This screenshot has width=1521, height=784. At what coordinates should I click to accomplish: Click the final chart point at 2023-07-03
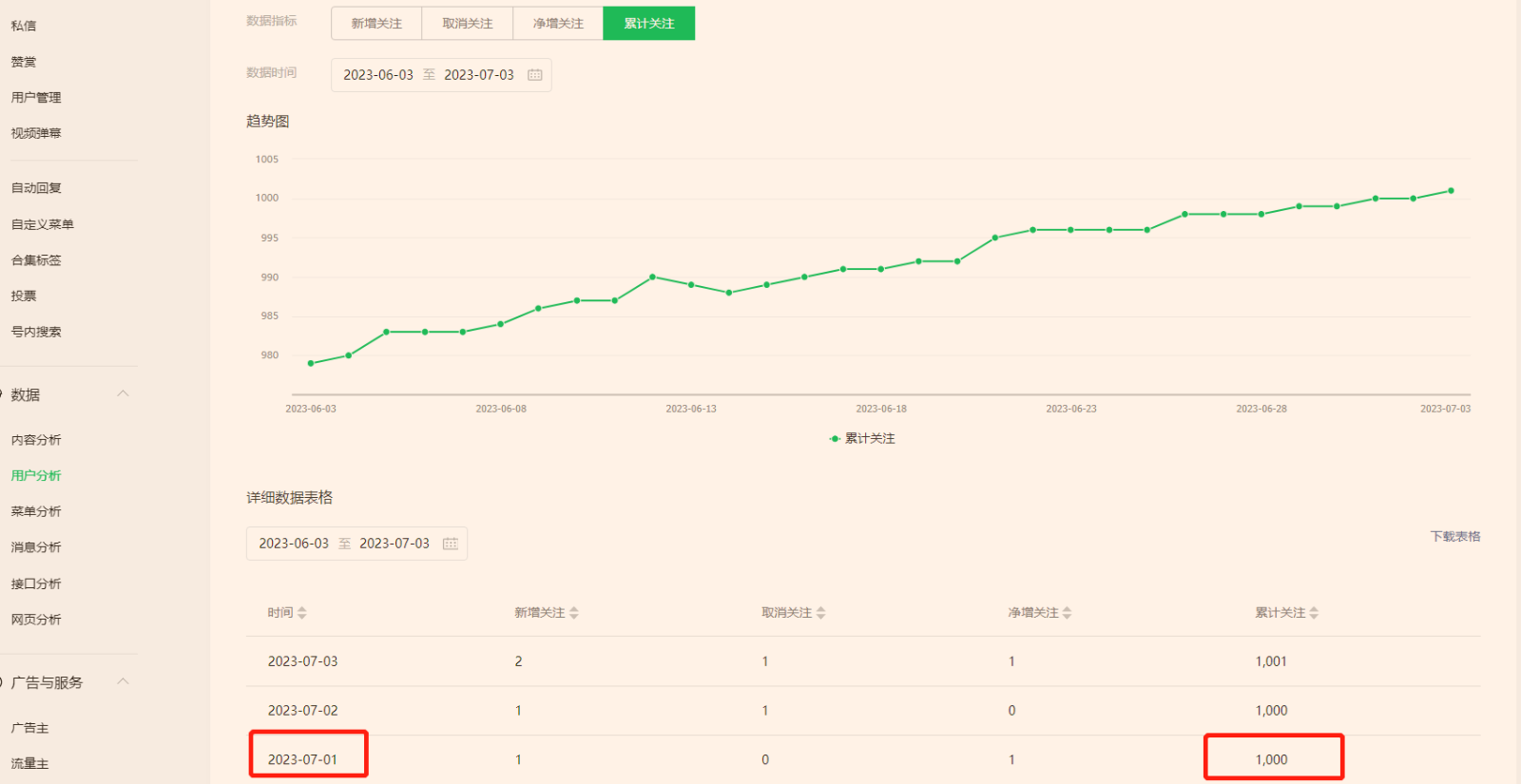1451,191
